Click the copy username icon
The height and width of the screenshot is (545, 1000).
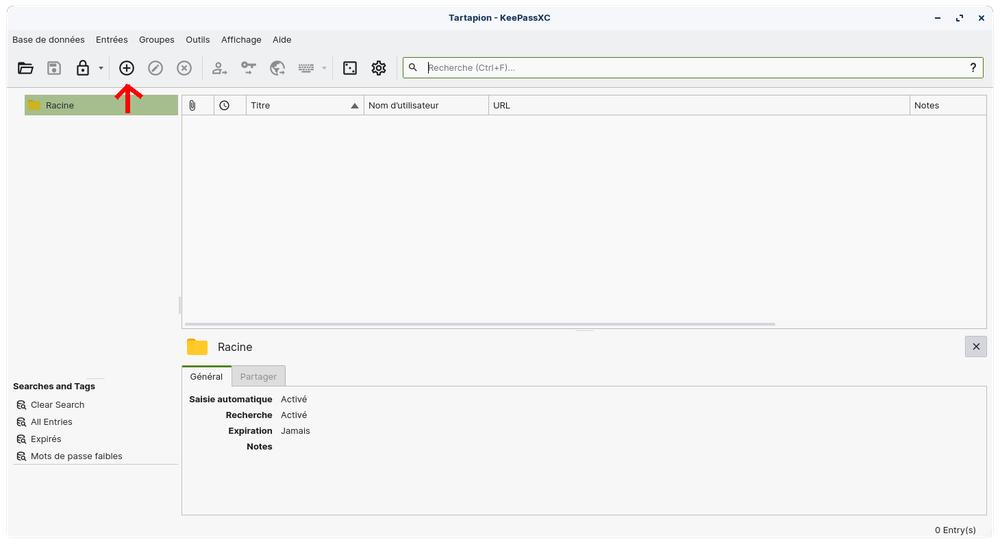[x=220, y=68]
